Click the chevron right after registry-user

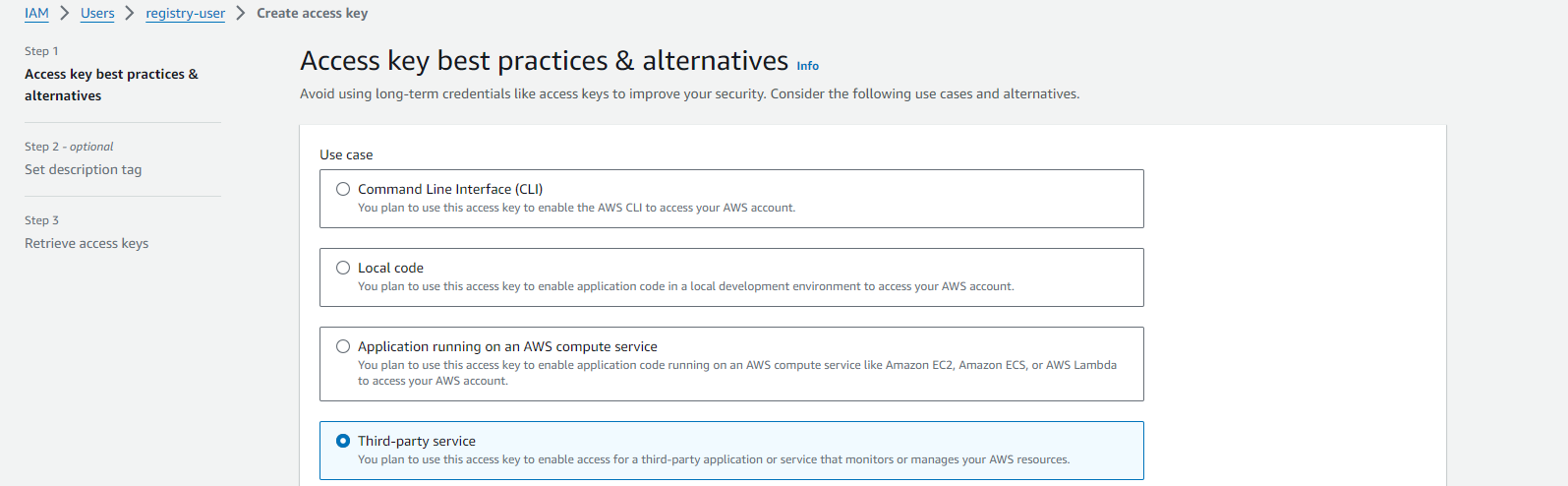(x=241, y=14)
